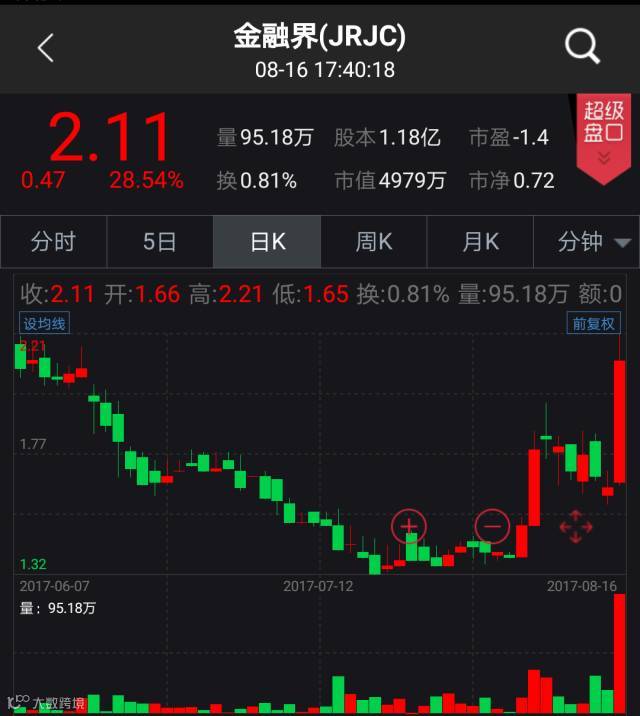Open 设均线 moving average settings
The width and height of the screenshot is (640, 716).
(x=44, y=323)
